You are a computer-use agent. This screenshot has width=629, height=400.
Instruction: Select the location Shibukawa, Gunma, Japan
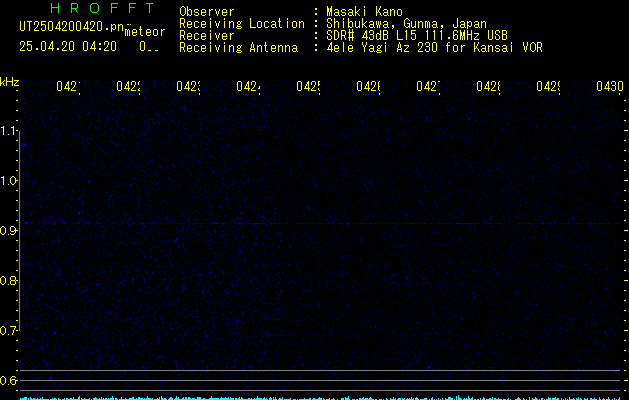point(406,24)
